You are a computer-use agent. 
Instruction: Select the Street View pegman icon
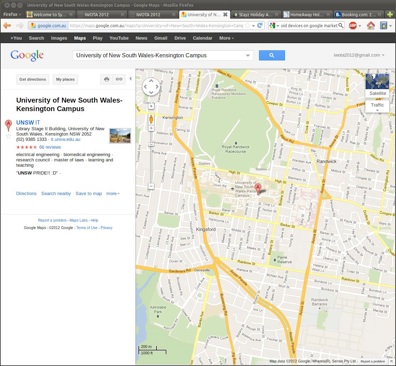151,119
